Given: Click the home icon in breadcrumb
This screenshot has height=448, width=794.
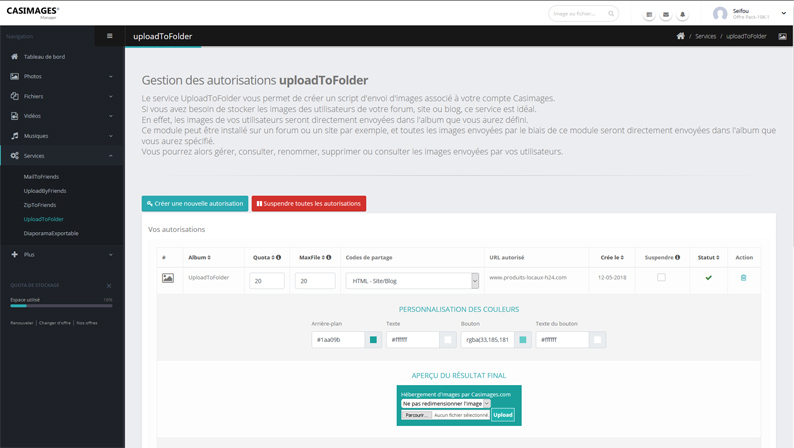Looking at the screenshot, I should tap(681, 36).
